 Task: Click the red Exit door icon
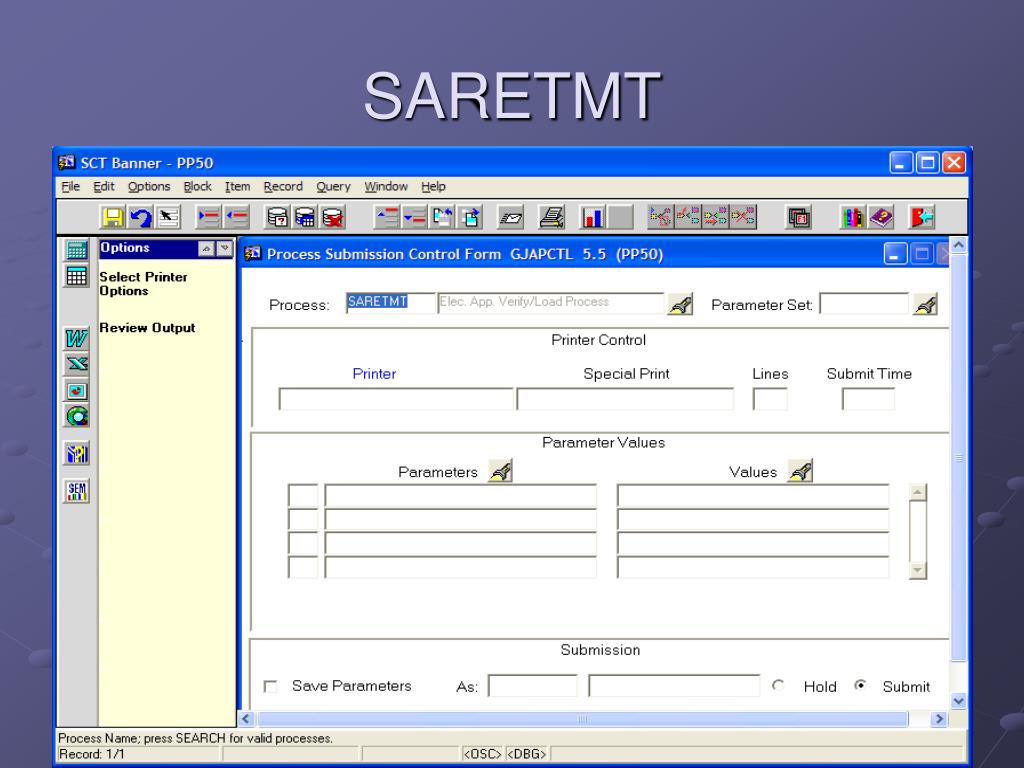pyautogui.click(x=921, y=217)
